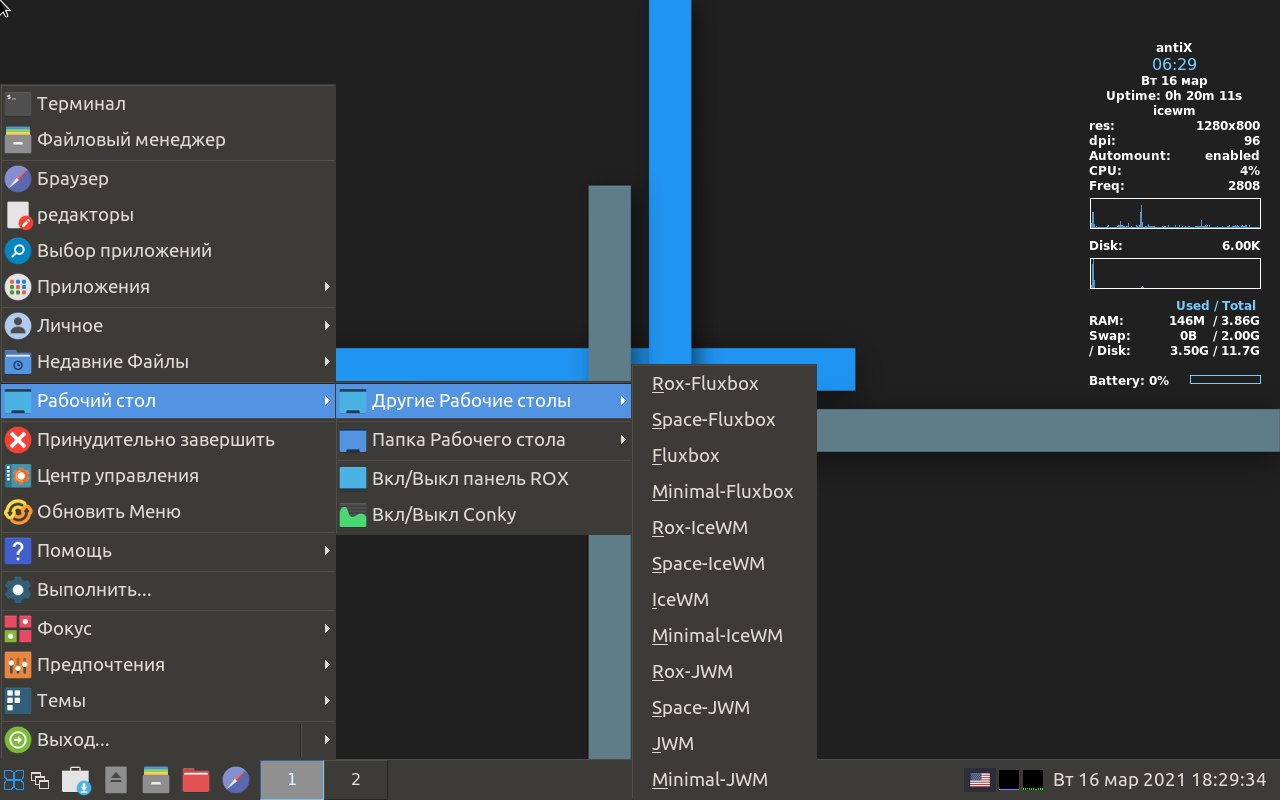Launch browser compass icon in taskbar
The image size is (1280, 800).
click(235, 780)
